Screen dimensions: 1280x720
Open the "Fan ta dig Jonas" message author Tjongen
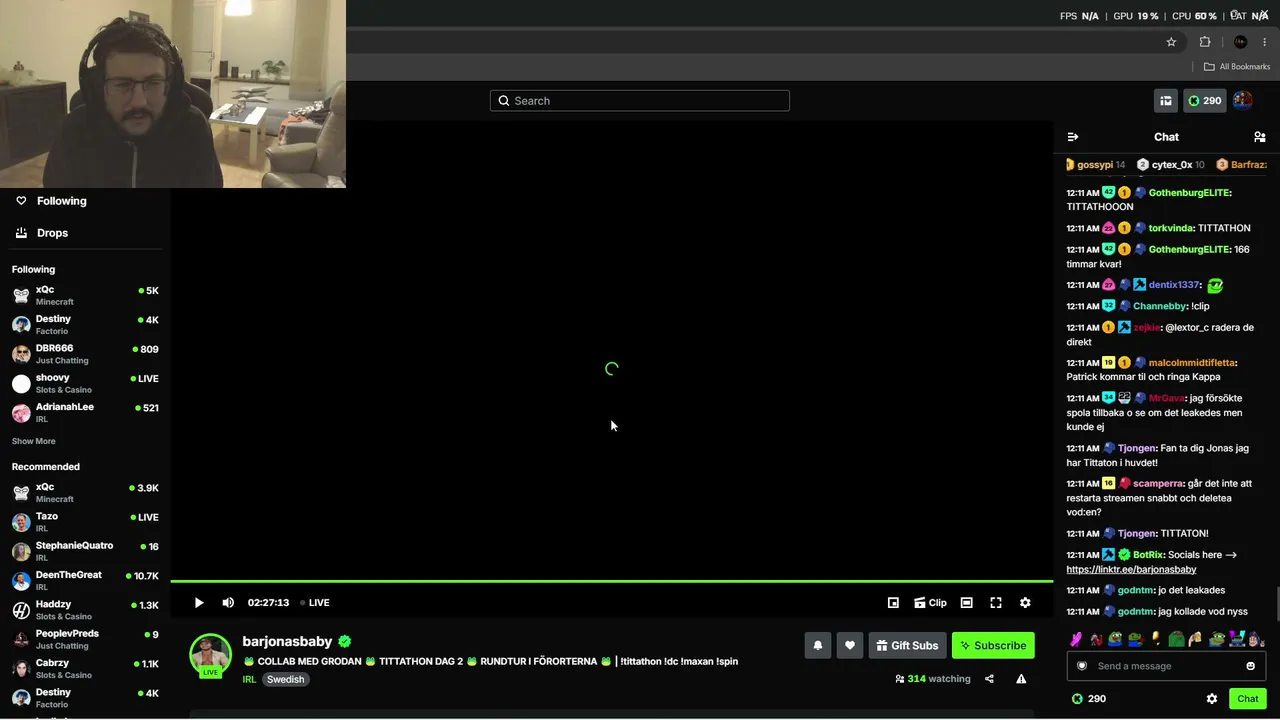click(x=1137, y=449)
